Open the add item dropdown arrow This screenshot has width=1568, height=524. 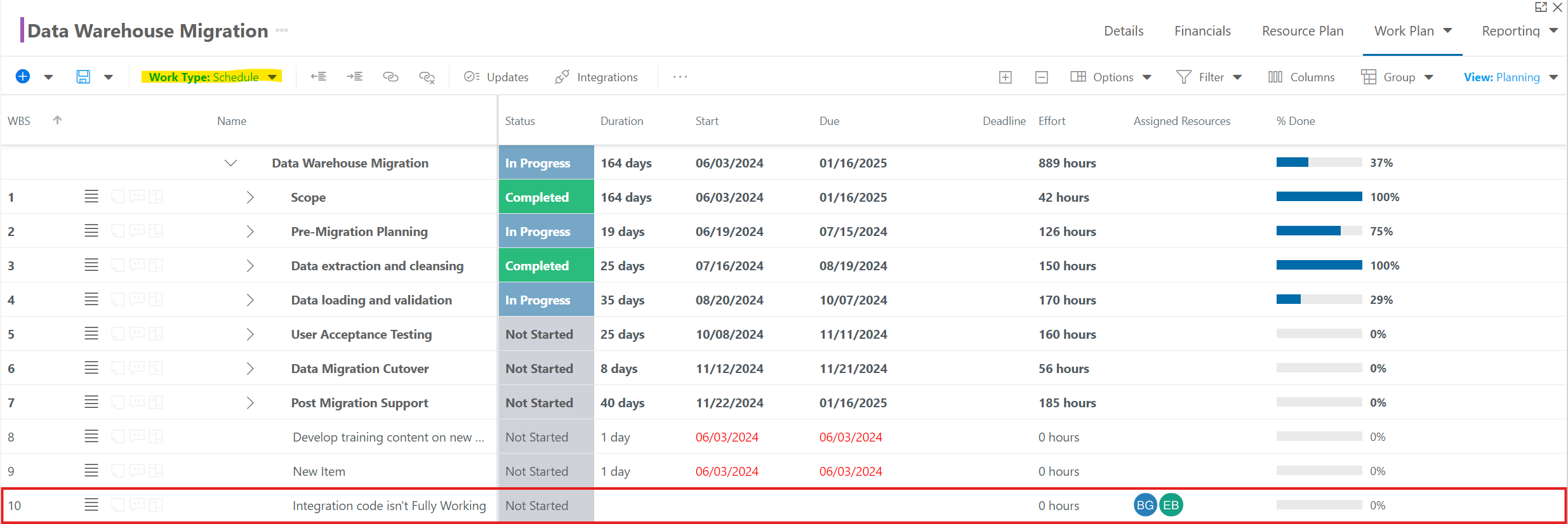48,77
